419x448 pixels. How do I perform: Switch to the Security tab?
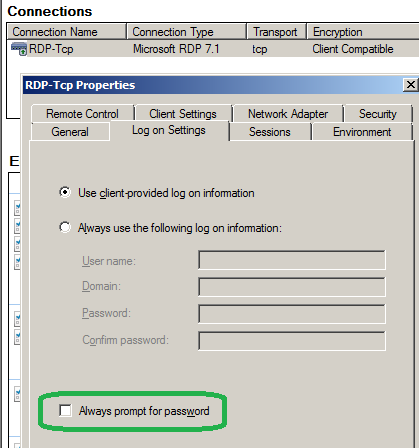[x=378, y=114]
